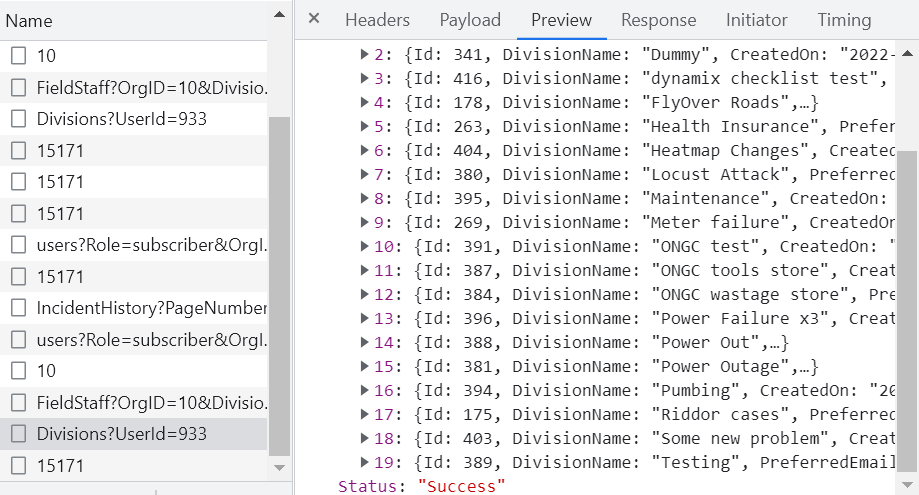The height and width of the screenshot is (495, 919).
Task: Open the Initiator tab
Action: (756, 20)
